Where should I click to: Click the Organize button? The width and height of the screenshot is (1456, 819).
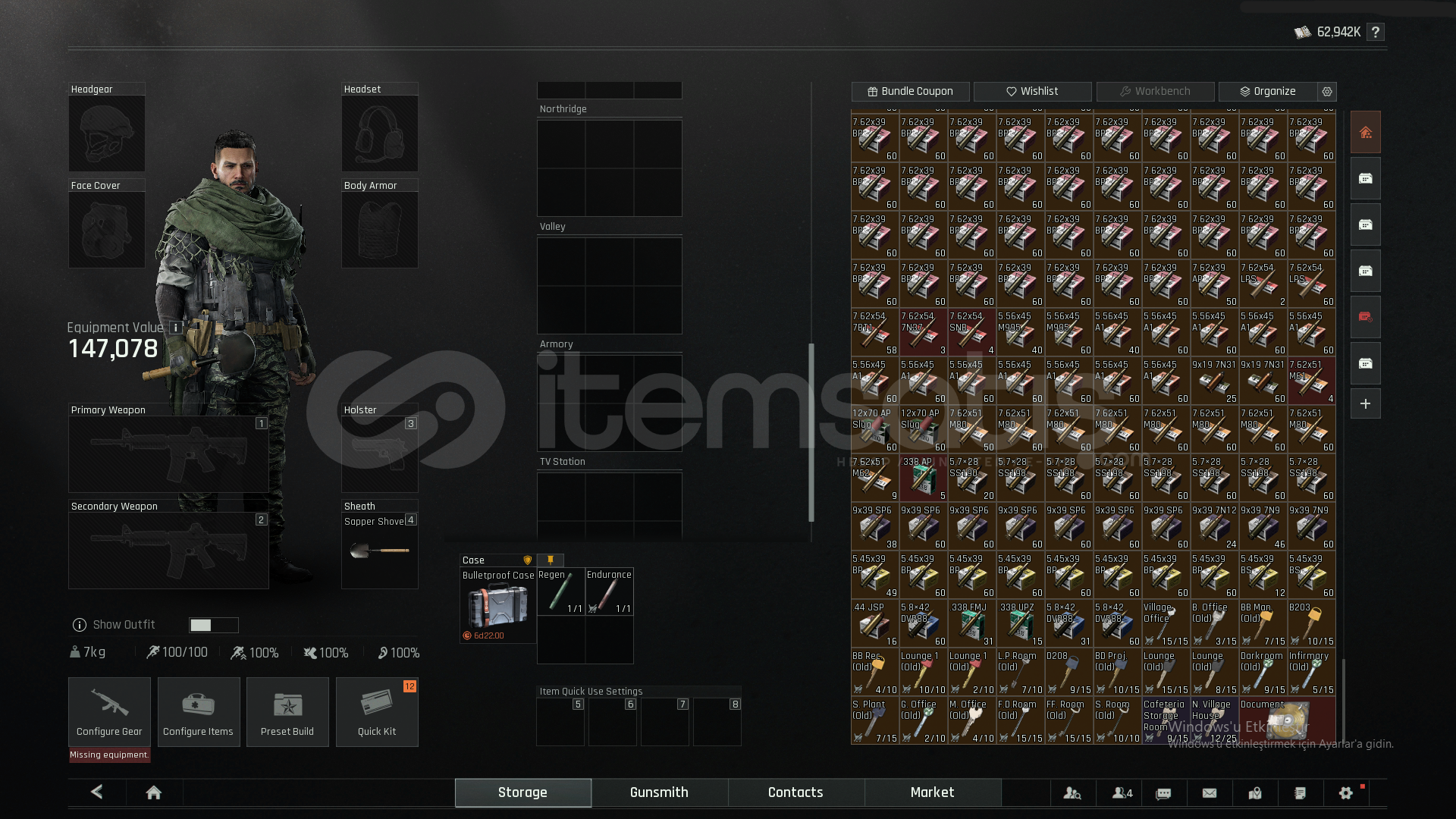point(1267,92)
